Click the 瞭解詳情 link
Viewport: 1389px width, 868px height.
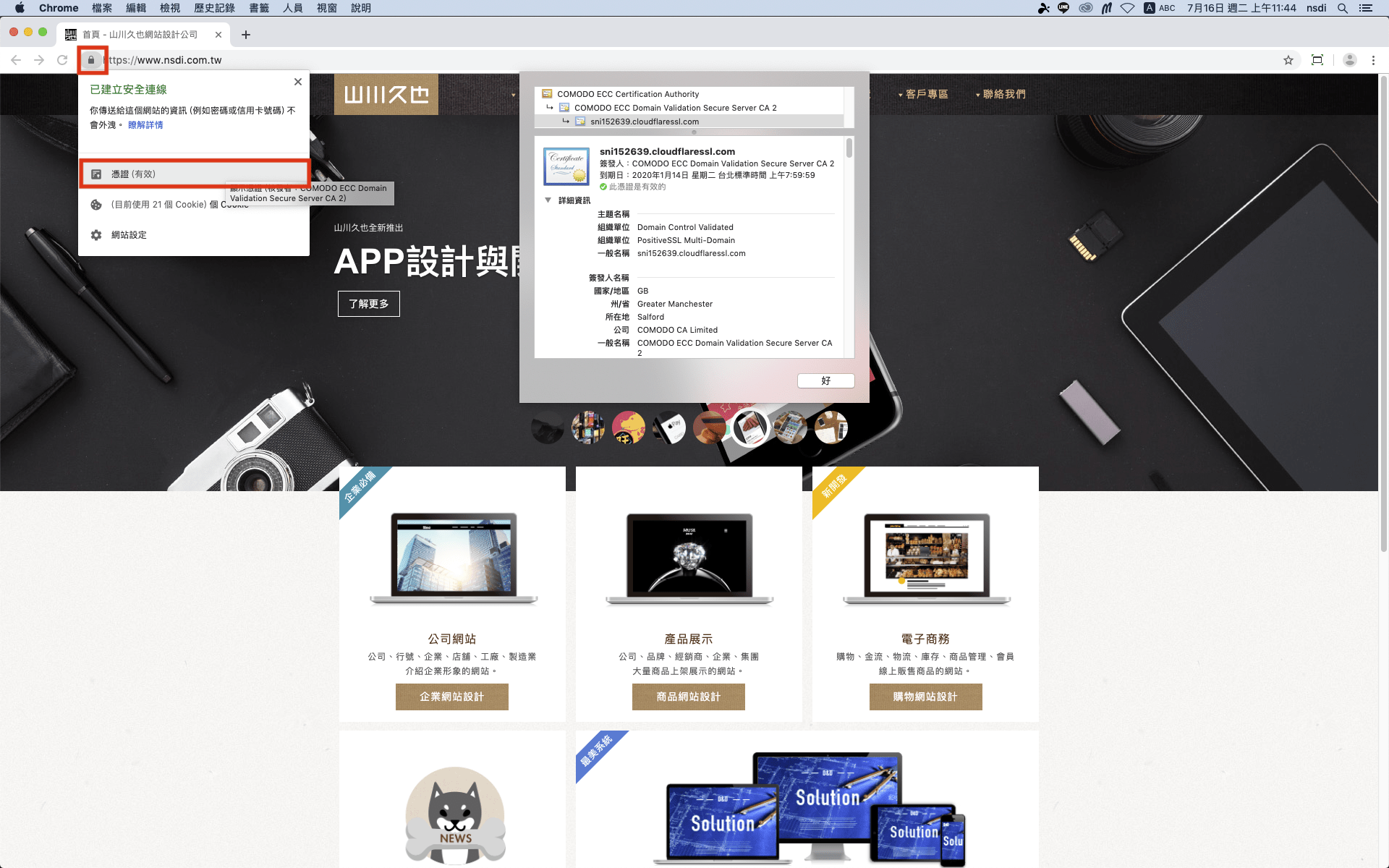click(x=145, y=125)
